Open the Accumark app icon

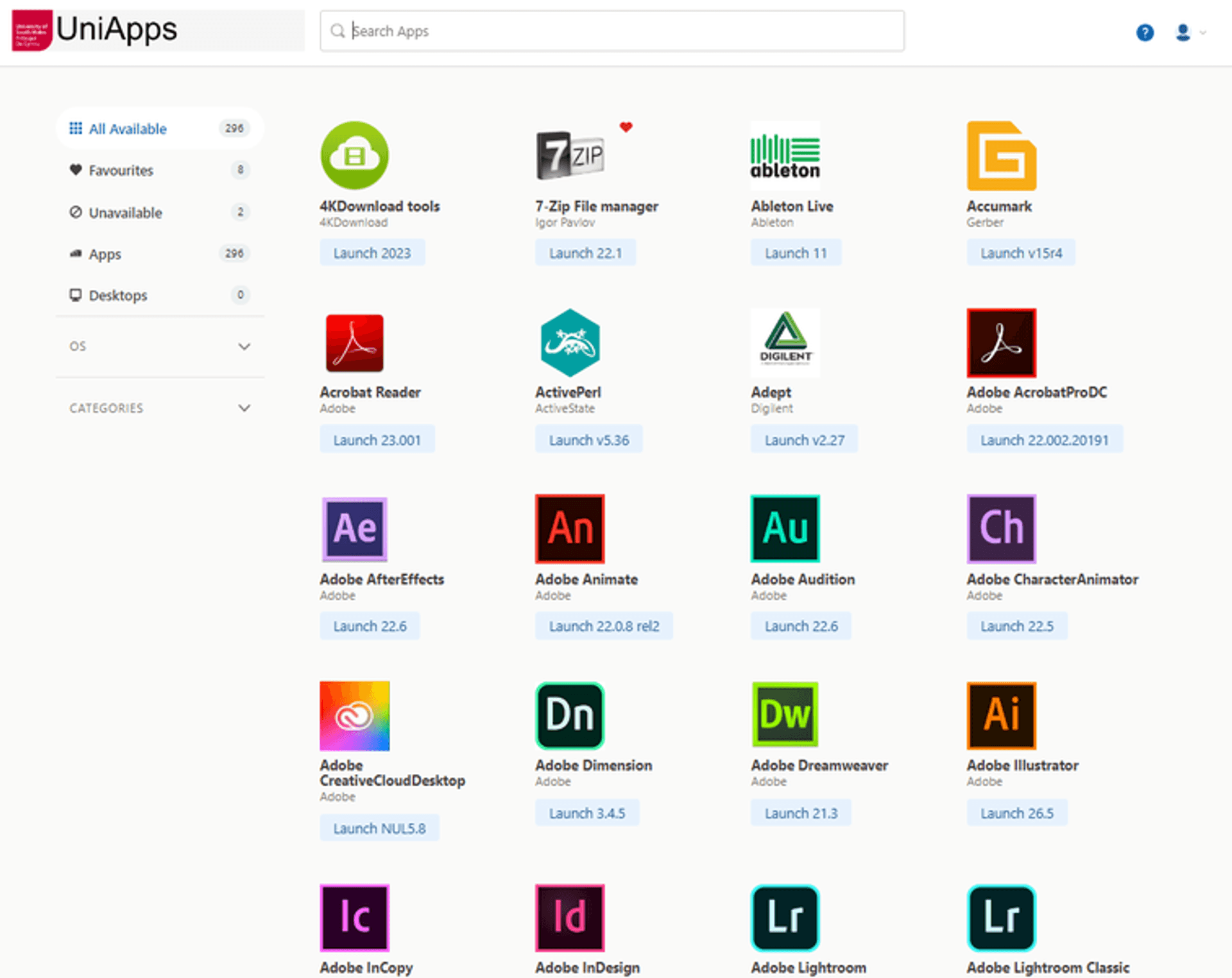pyautogui.click(x=1002, y=155)
